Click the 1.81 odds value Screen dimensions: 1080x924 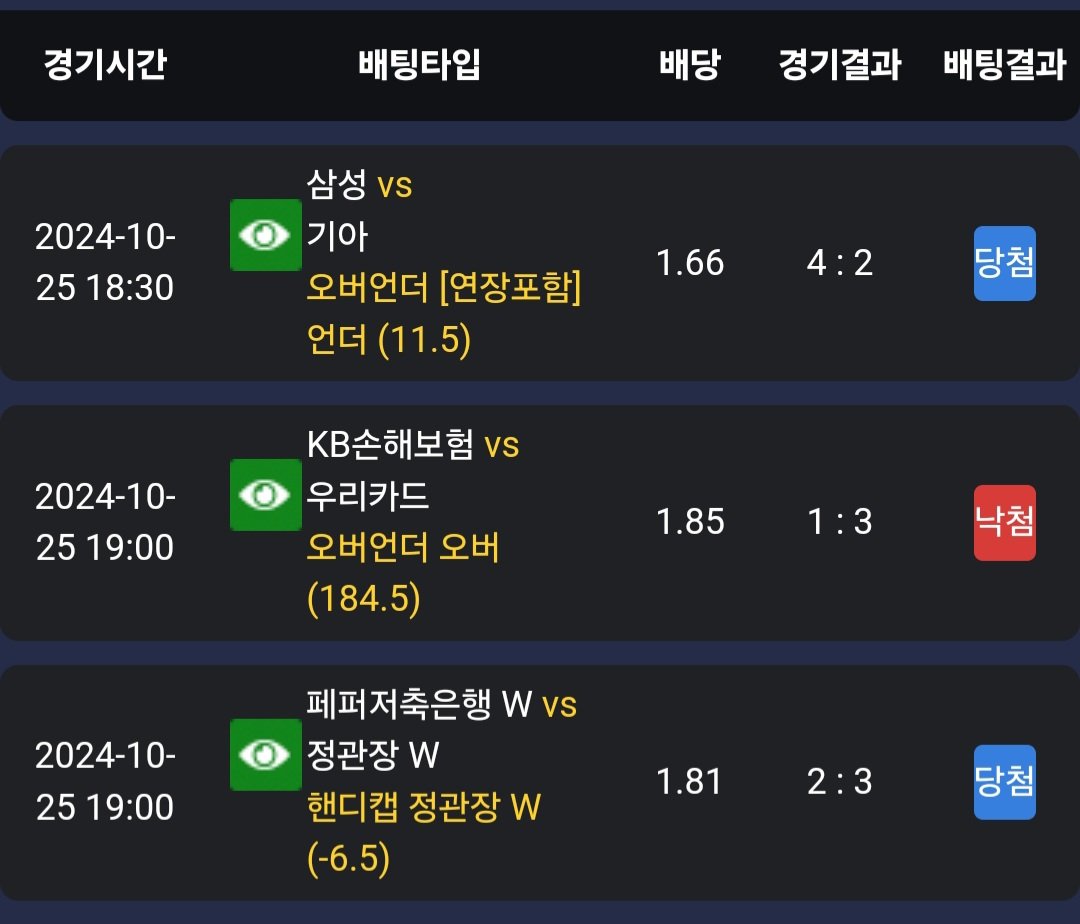pos(689,781)
